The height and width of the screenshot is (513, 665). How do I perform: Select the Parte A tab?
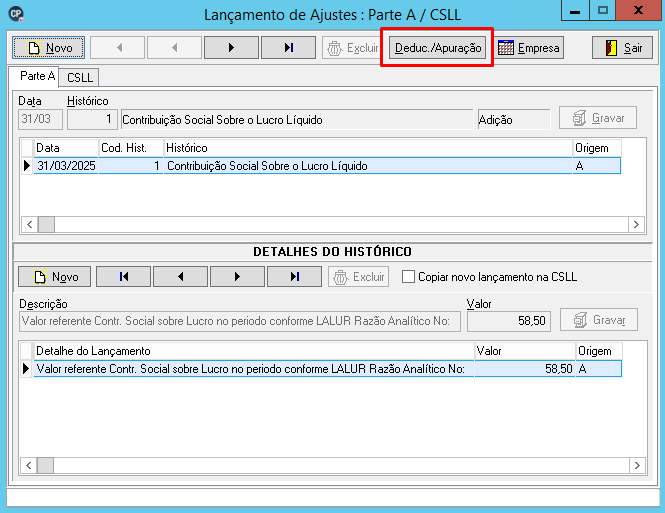click(34, 76)
